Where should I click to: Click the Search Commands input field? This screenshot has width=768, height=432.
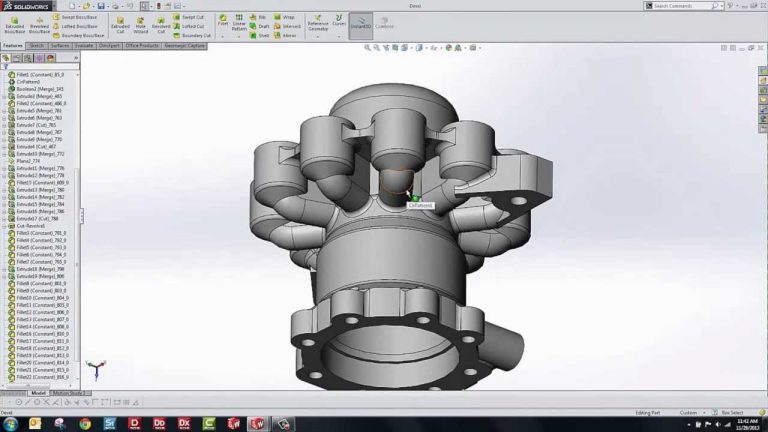click(x=690, y=6)
